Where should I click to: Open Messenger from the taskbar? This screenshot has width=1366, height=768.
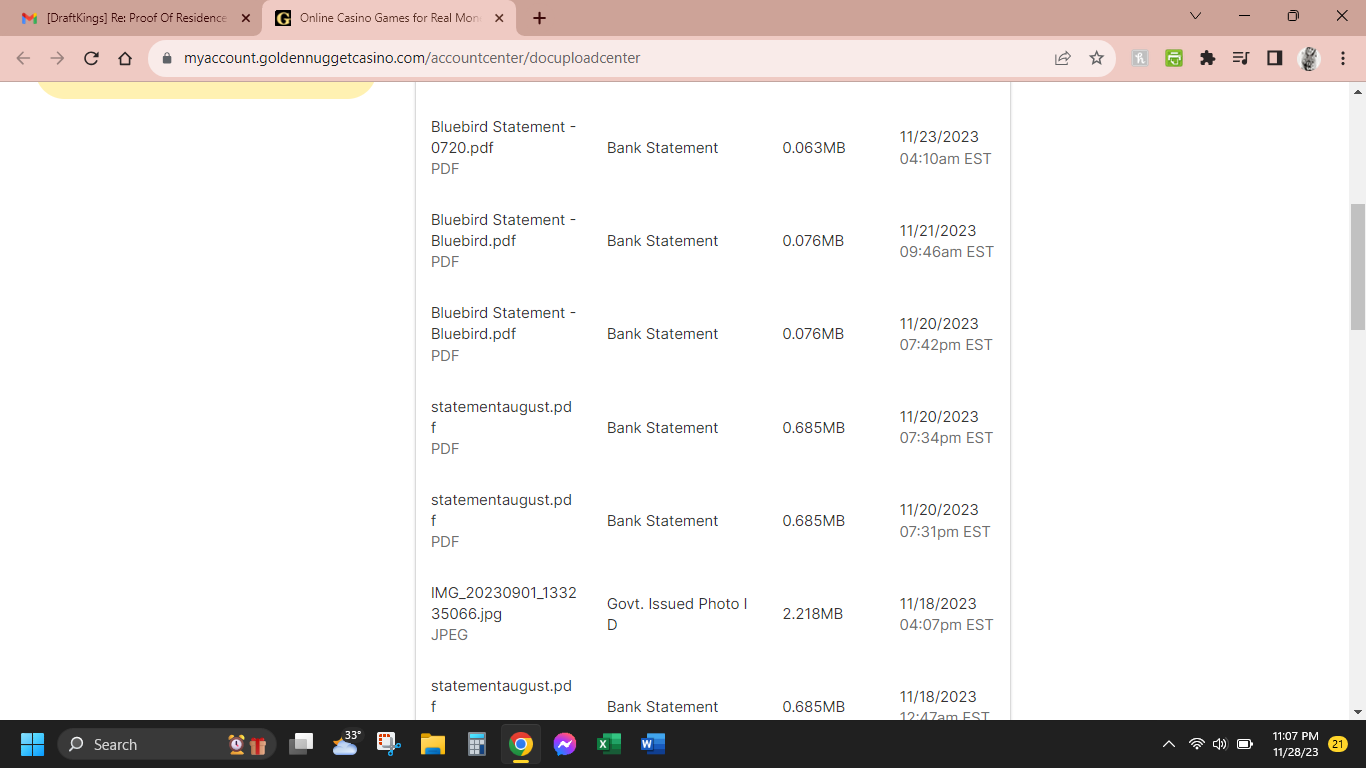pos(564,744)
